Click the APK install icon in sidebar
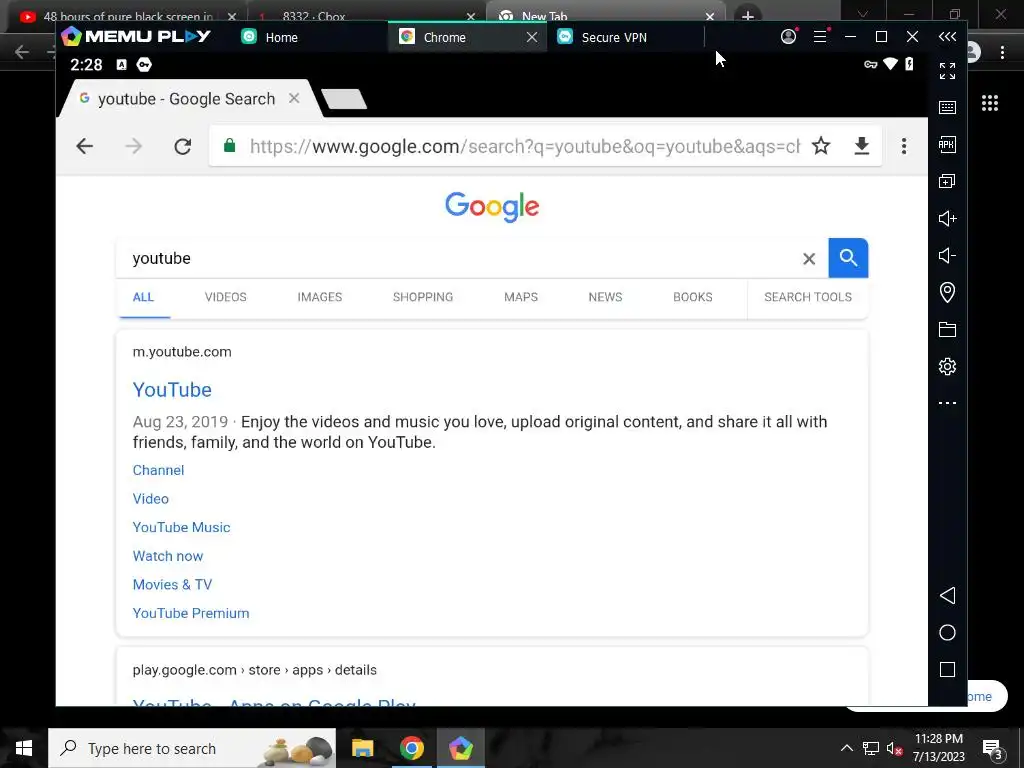 coord(947,144)
